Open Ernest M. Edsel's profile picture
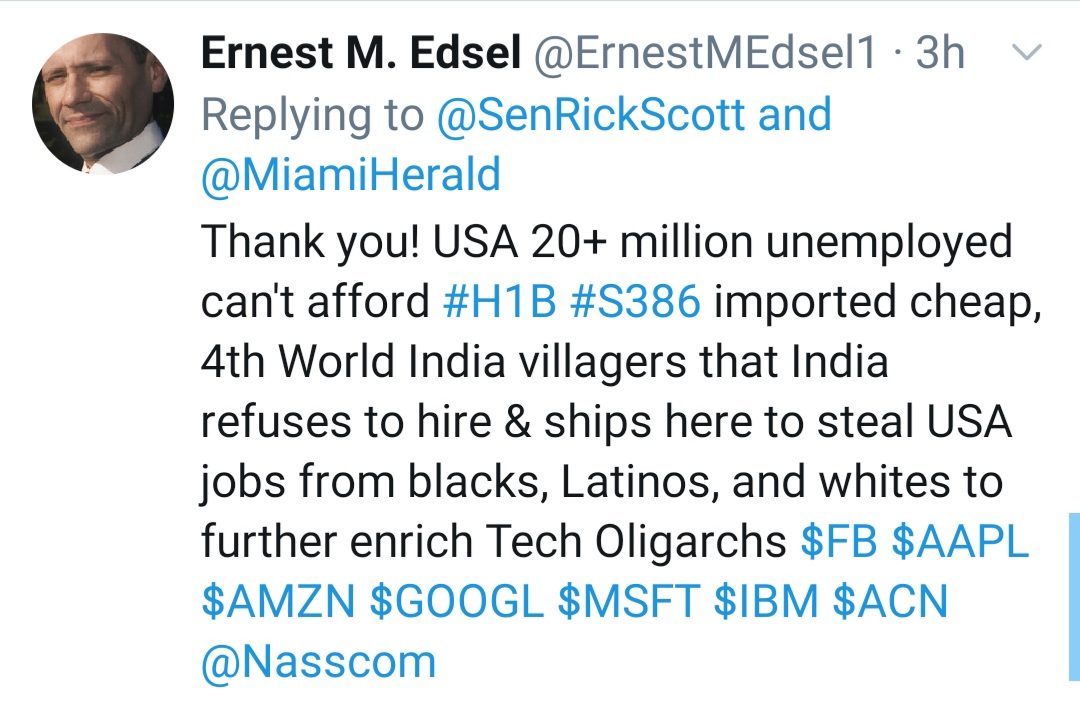This screenshot has width=1080, height=713. (x=103, y=104)
